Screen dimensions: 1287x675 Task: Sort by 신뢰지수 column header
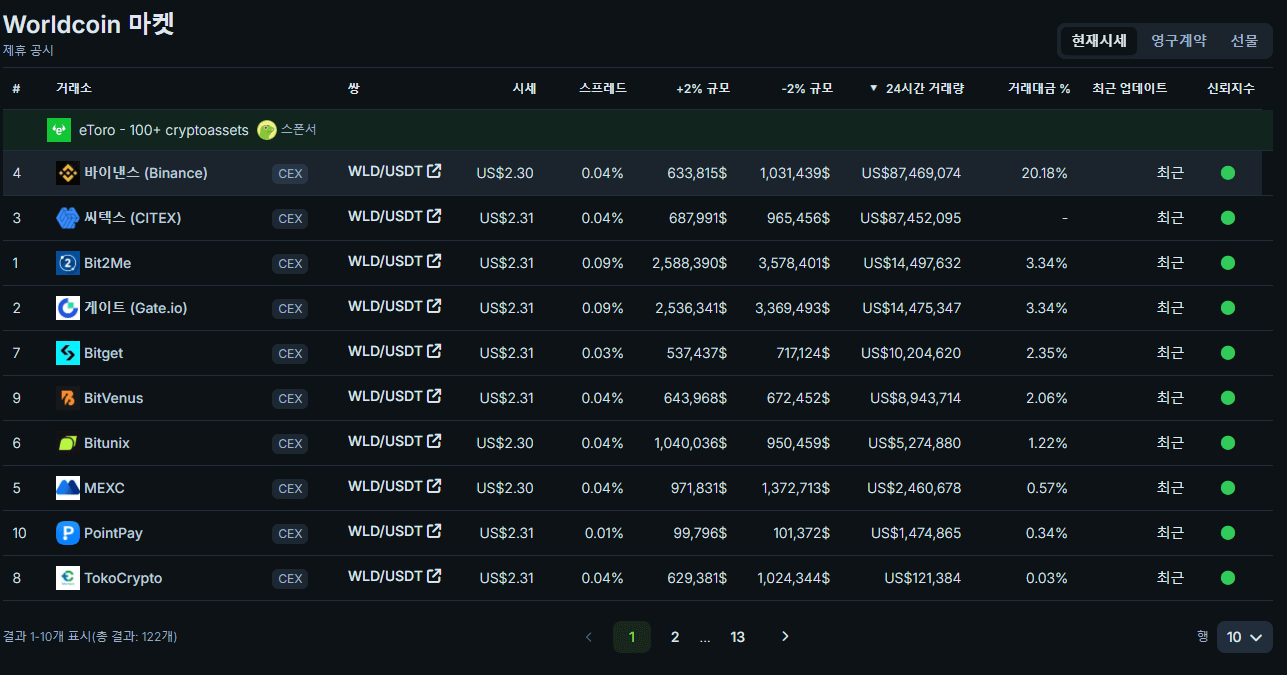tap(1231, 88)
